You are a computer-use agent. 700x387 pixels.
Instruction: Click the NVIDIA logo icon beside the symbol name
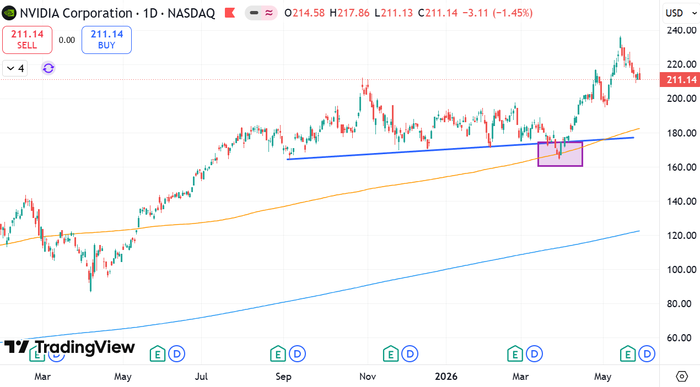[8, 13]
